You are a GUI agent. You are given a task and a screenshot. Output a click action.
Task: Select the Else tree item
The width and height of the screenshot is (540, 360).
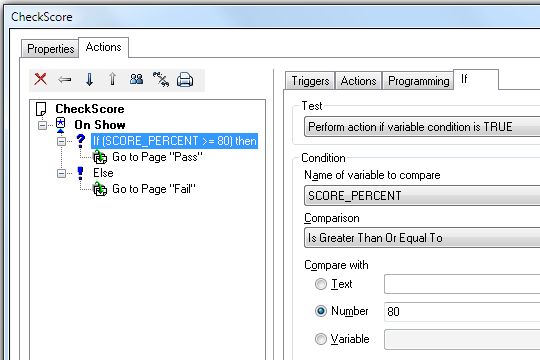point(103,173)
